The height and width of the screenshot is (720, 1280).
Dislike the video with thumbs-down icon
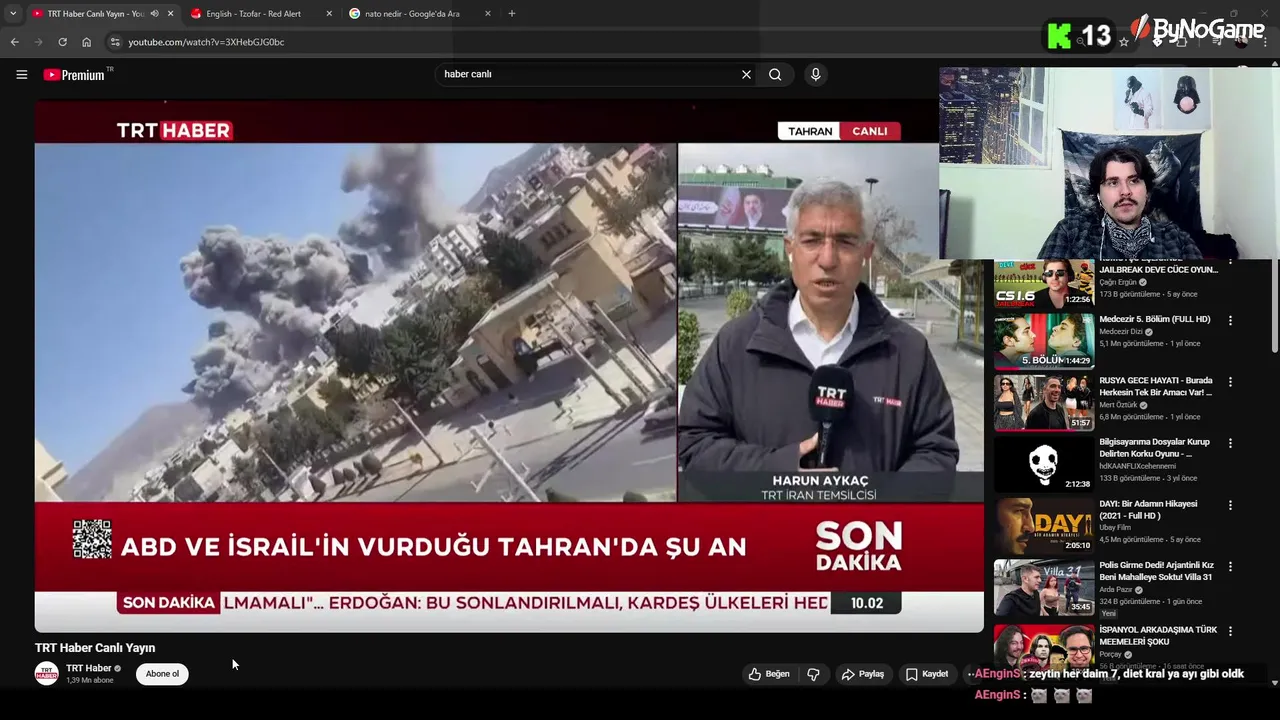tap(813, 674)
